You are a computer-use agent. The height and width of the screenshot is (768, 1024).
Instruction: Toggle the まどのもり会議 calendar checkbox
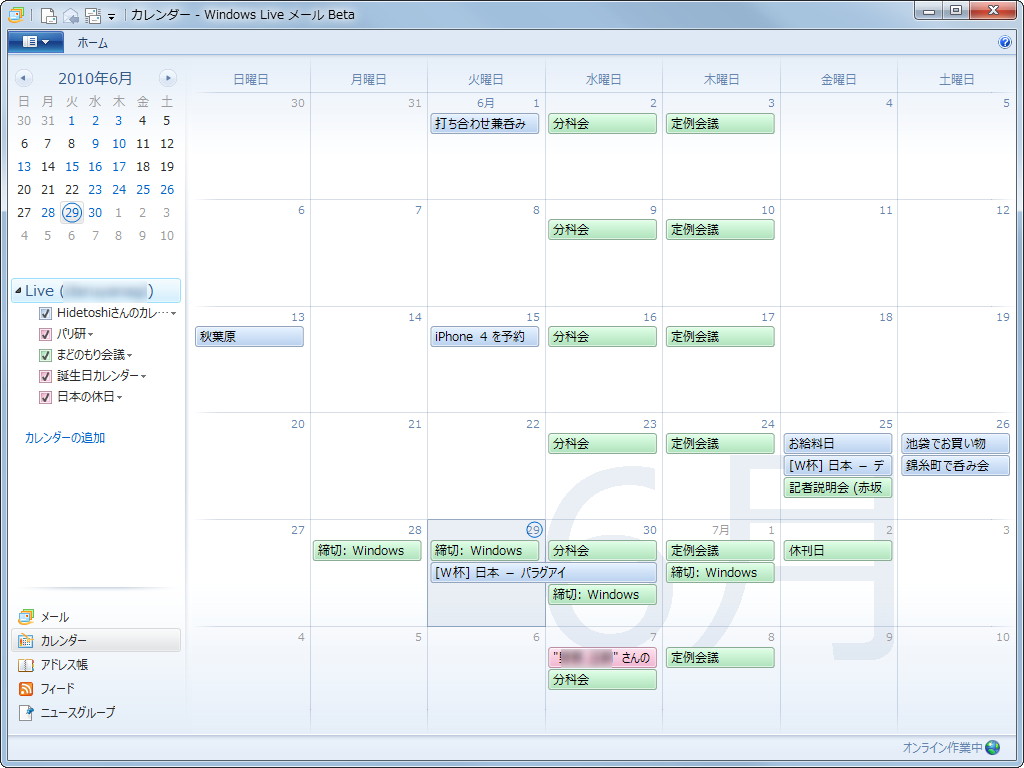pyautogui.click(x=45, y=355)
